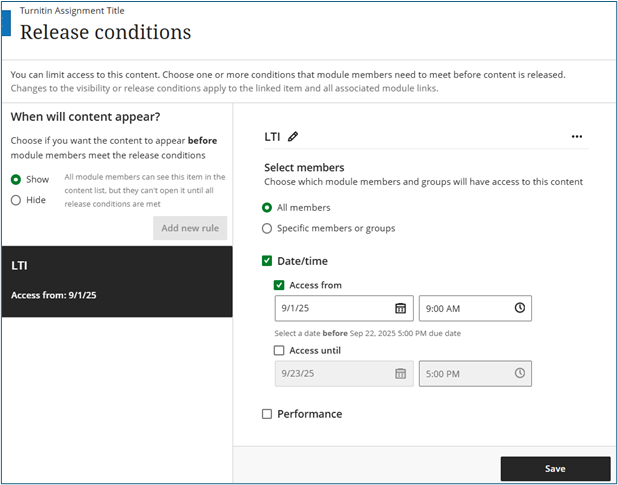
Task: Click clock icon in 5:00 PM field
Action: pos(519,373)
